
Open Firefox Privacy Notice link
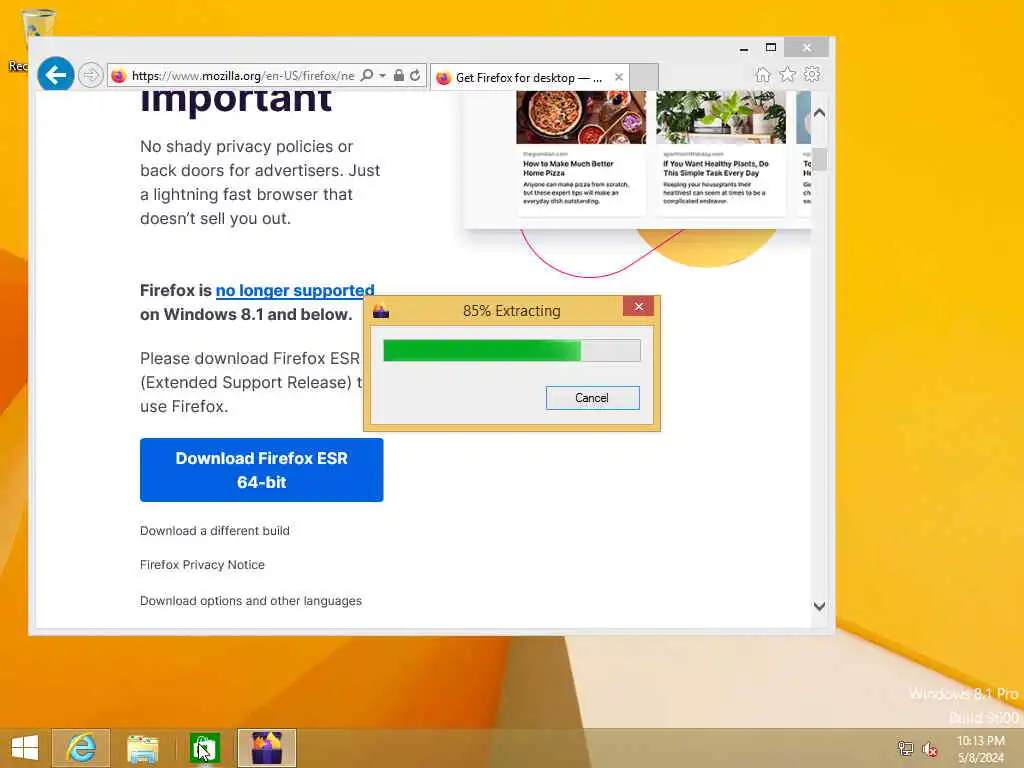coord(202,565)
